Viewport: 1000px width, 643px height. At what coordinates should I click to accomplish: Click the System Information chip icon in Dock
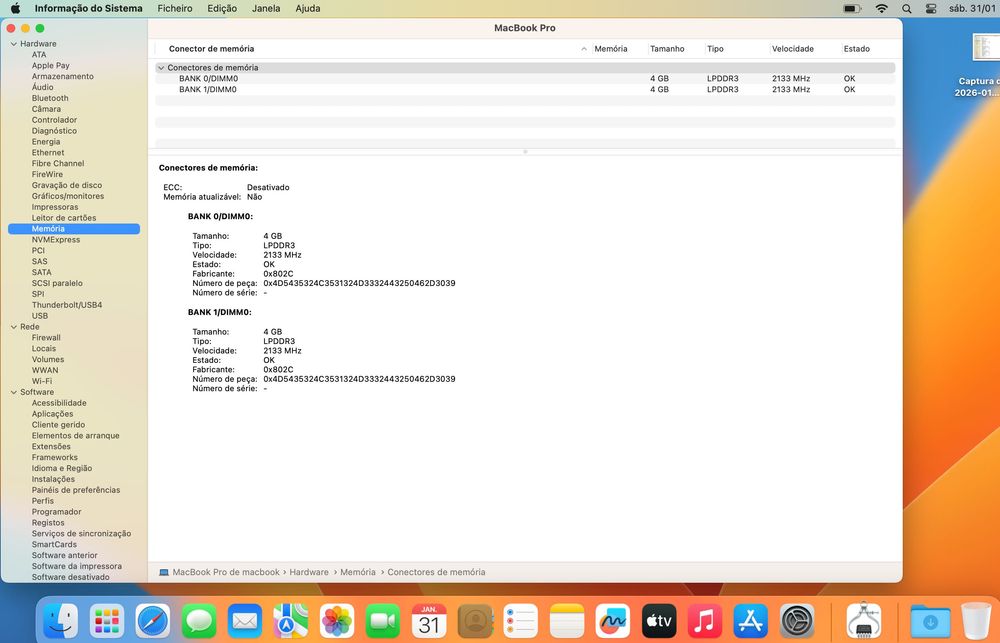(x=864, y=620)
